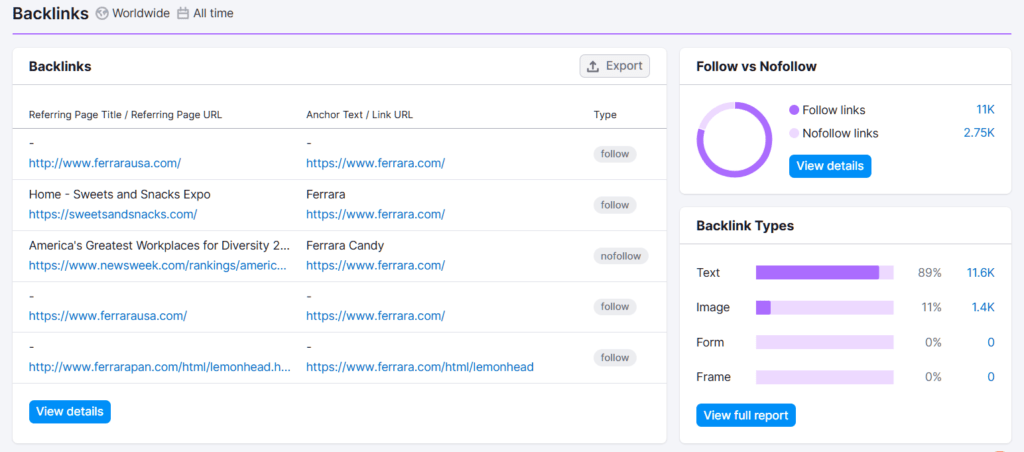Screen dimensions: 1024x452
Task: Click the Backlink Types panel heading
Action: [745, 226]
